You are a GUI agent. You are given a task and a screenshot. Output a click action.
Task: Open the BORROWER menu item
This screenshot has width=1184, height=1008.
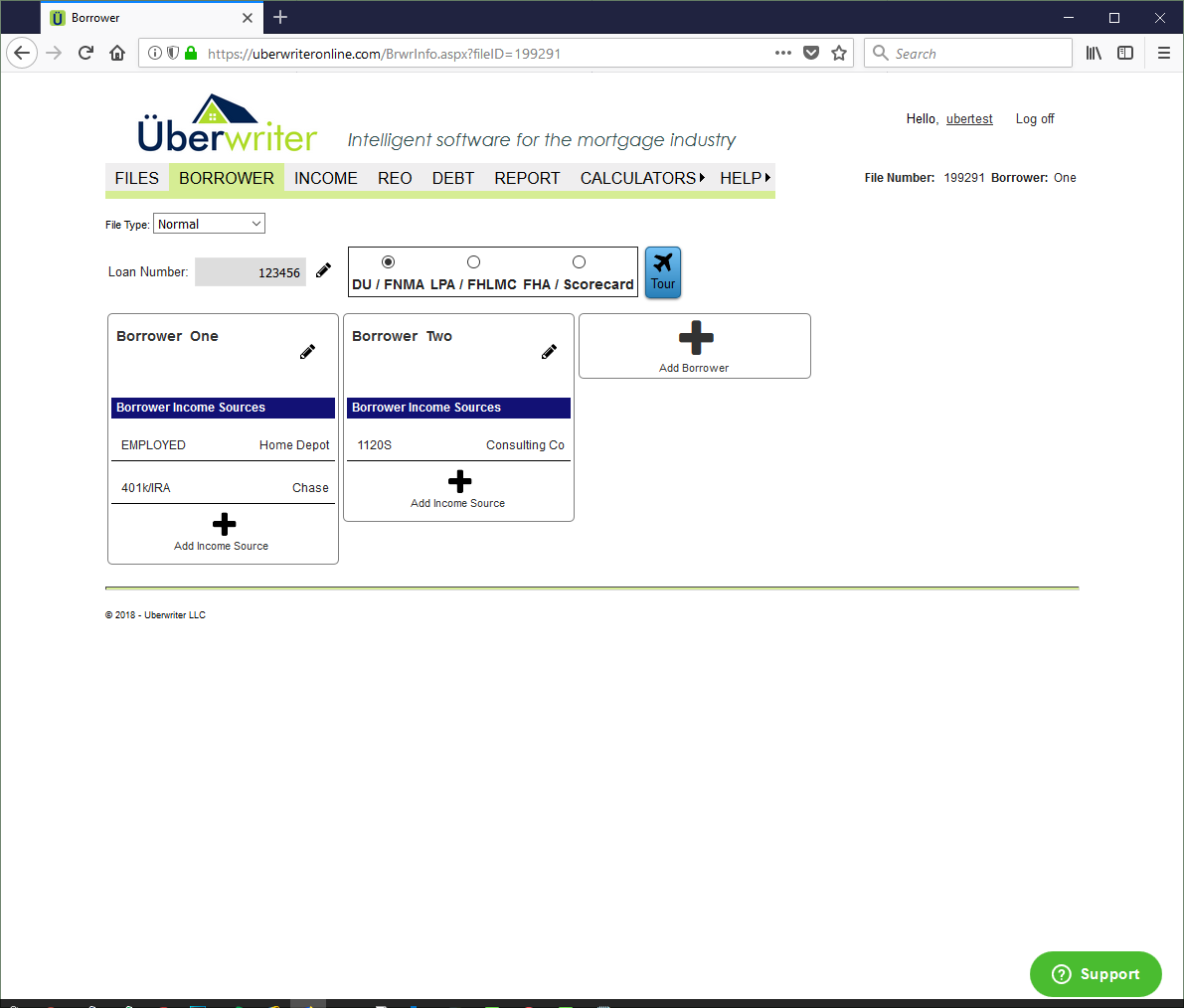227,178
